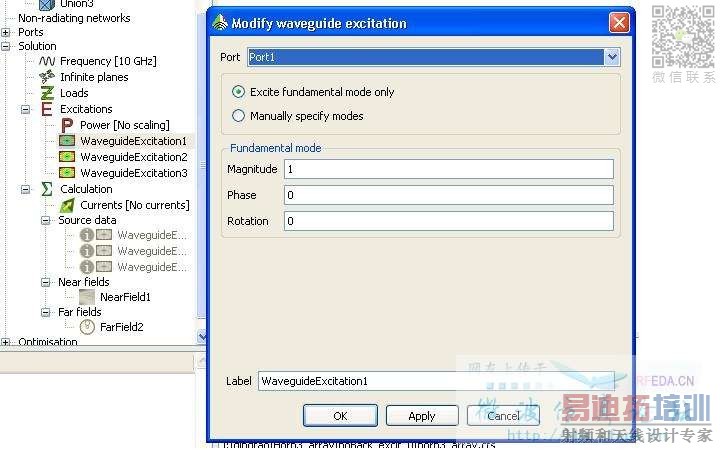Viewport: 720px width, 450px height.
Task: Select FarField2 tree item
Action: (122, 327)
